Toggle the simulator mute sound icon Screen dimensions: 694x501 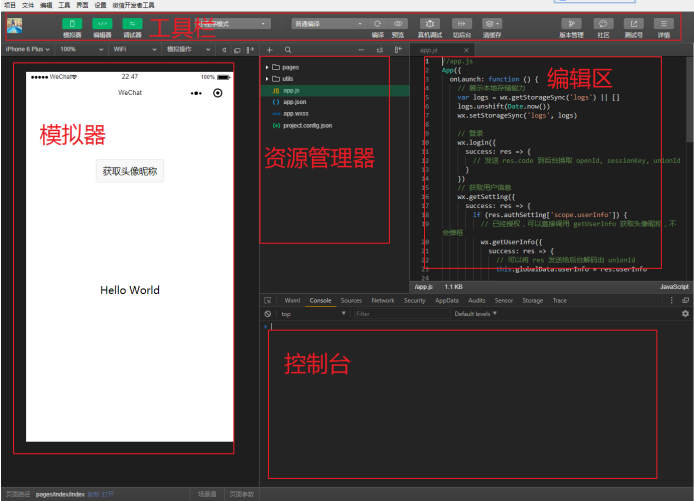[x=224, y=50]
